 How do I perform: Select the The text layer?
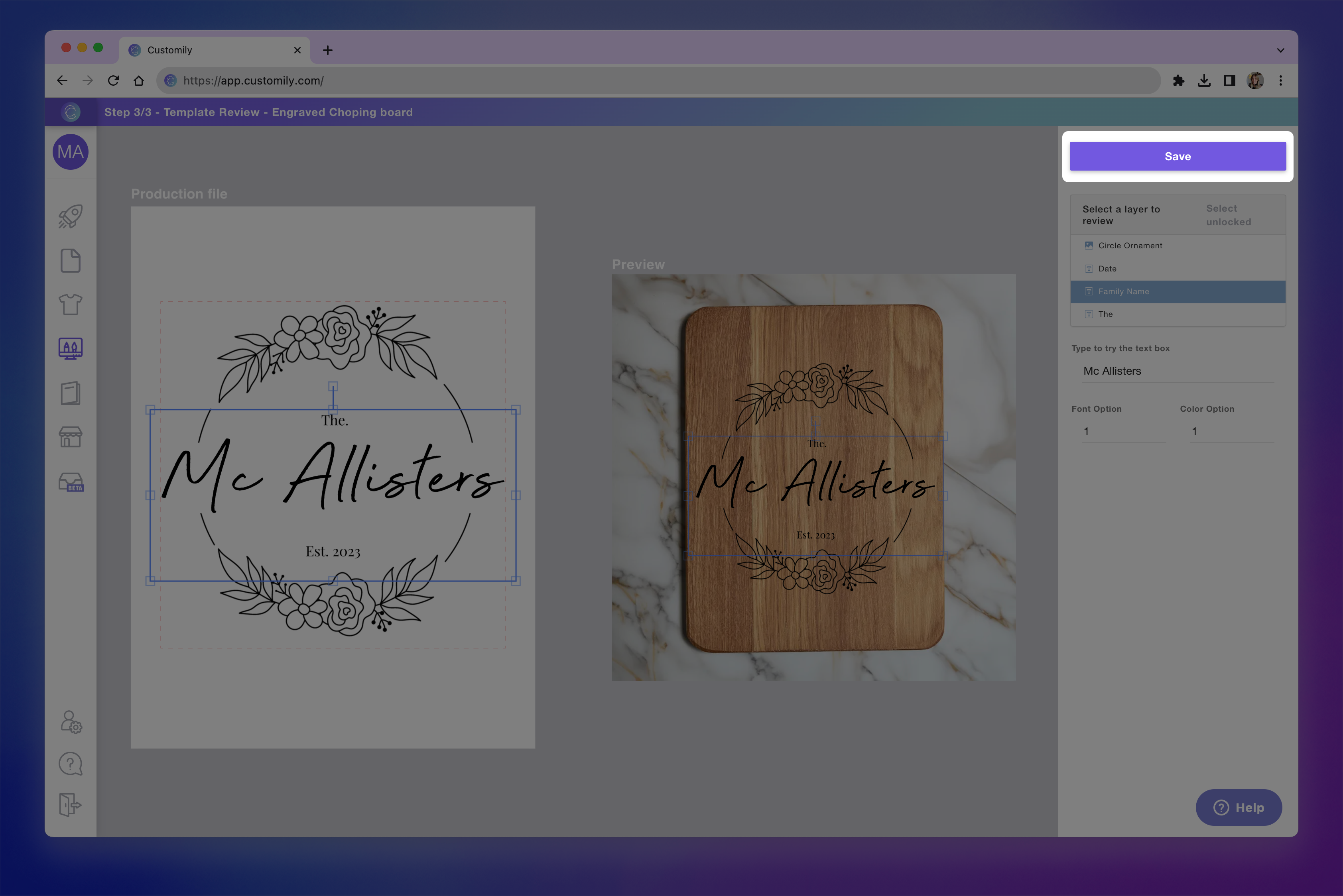pyautogui.click(x=1105, y=314)
